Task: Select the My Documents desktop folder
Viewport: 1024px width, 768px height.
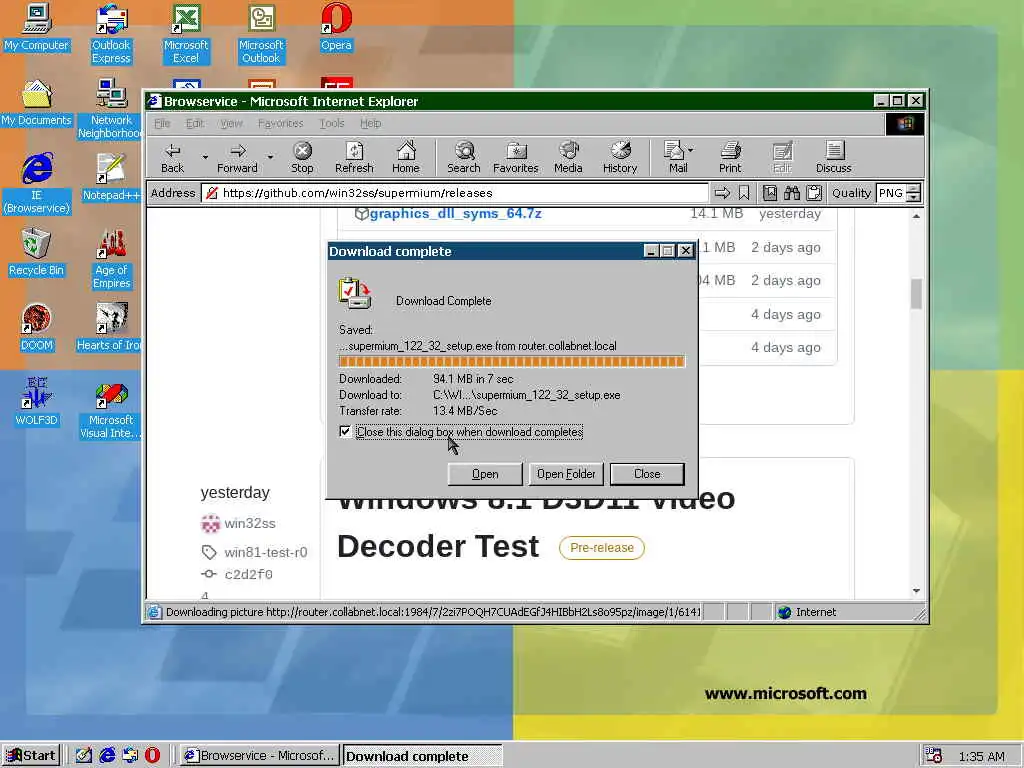Action: [x=37, y=103]
